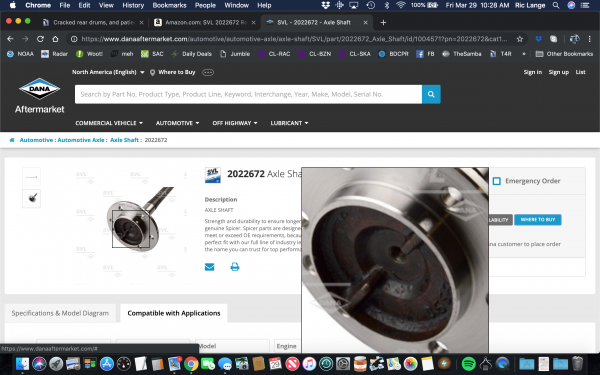
Task: Open Spotlight search in menu bar
Action: pyautogui.click(x=556, y=5)
